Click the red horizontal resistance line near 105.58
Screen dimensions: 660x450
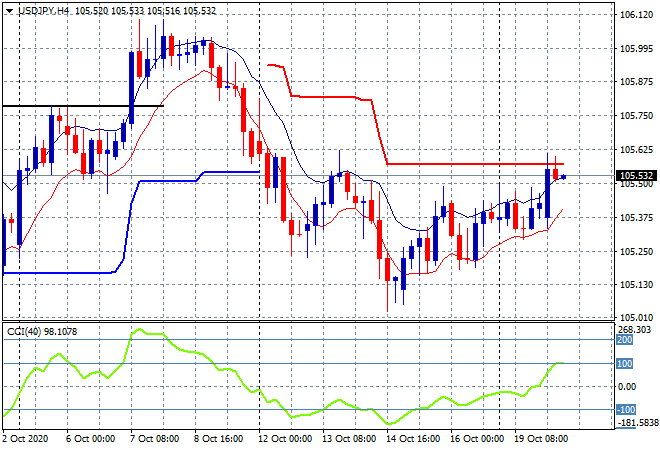point(470,163)
